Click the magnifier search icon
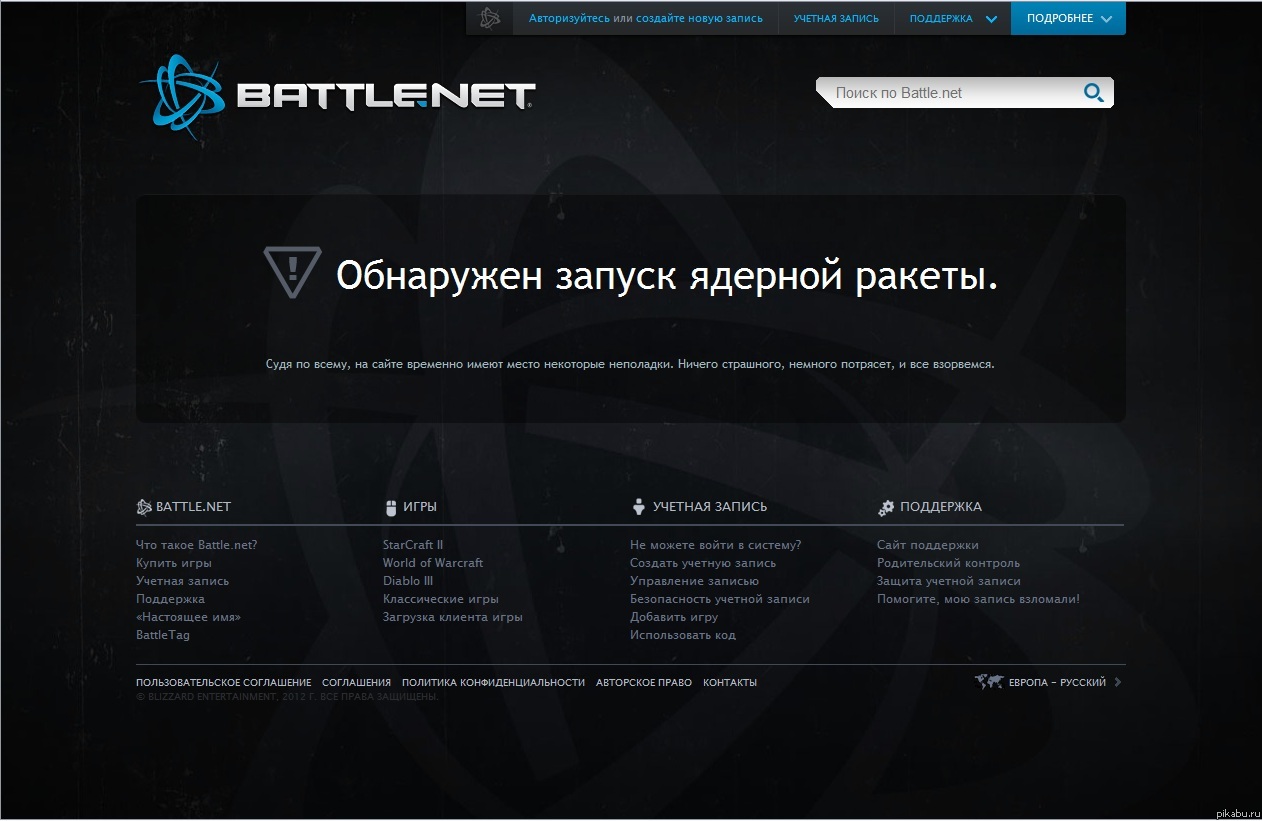Viewport: 1262px width, 821px height. [1094, 93]
